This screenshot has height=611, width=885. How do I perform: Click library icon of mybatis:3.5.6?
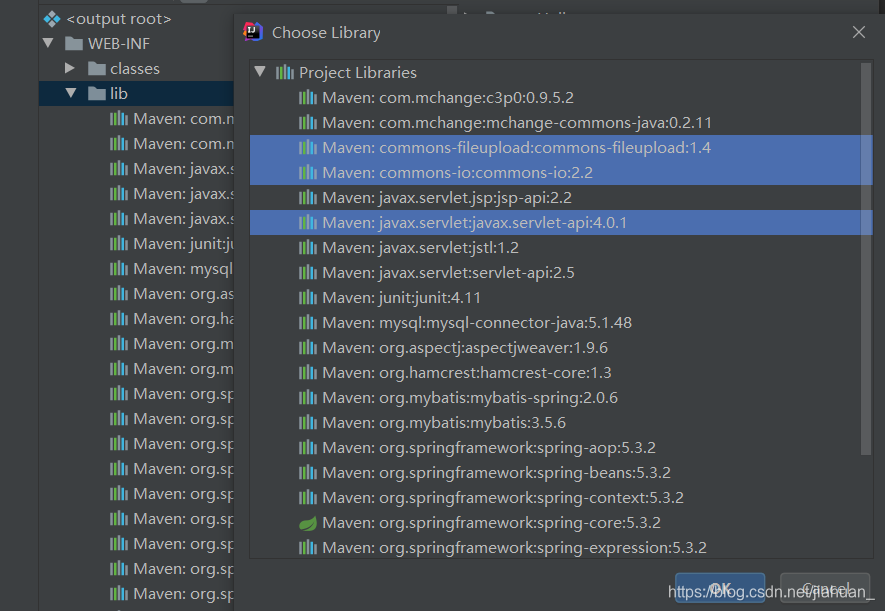point(308,423)
